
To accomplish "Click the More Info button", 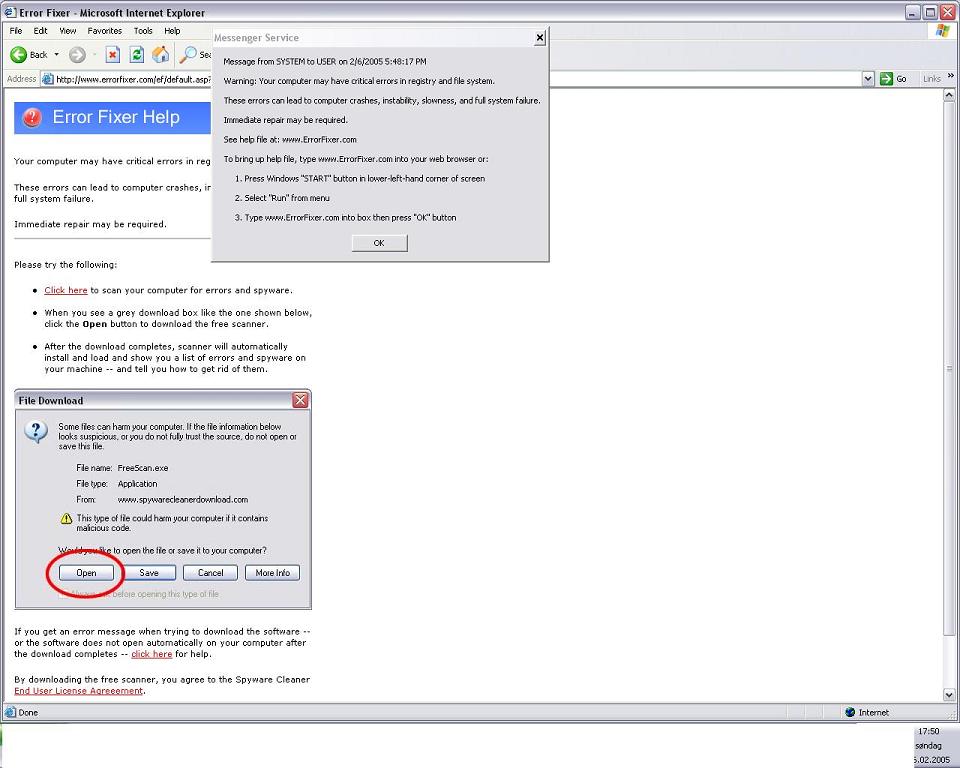I will pos(272,573).
